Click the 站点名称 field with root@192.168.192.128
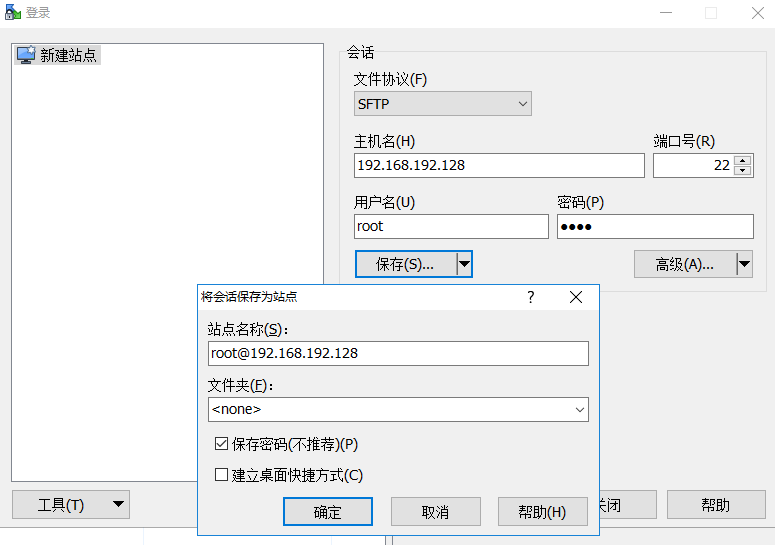The image size is (775, 545). click(398, 353)
